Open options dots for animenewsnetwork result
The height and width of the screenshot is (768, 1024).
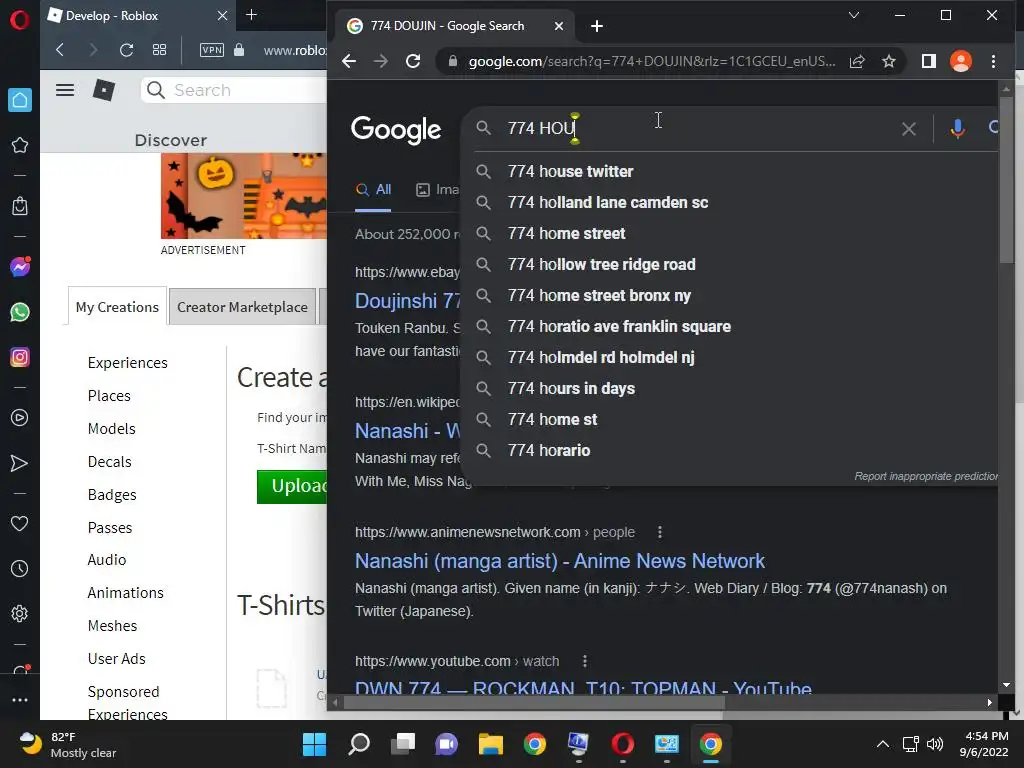tap(660, 532)
